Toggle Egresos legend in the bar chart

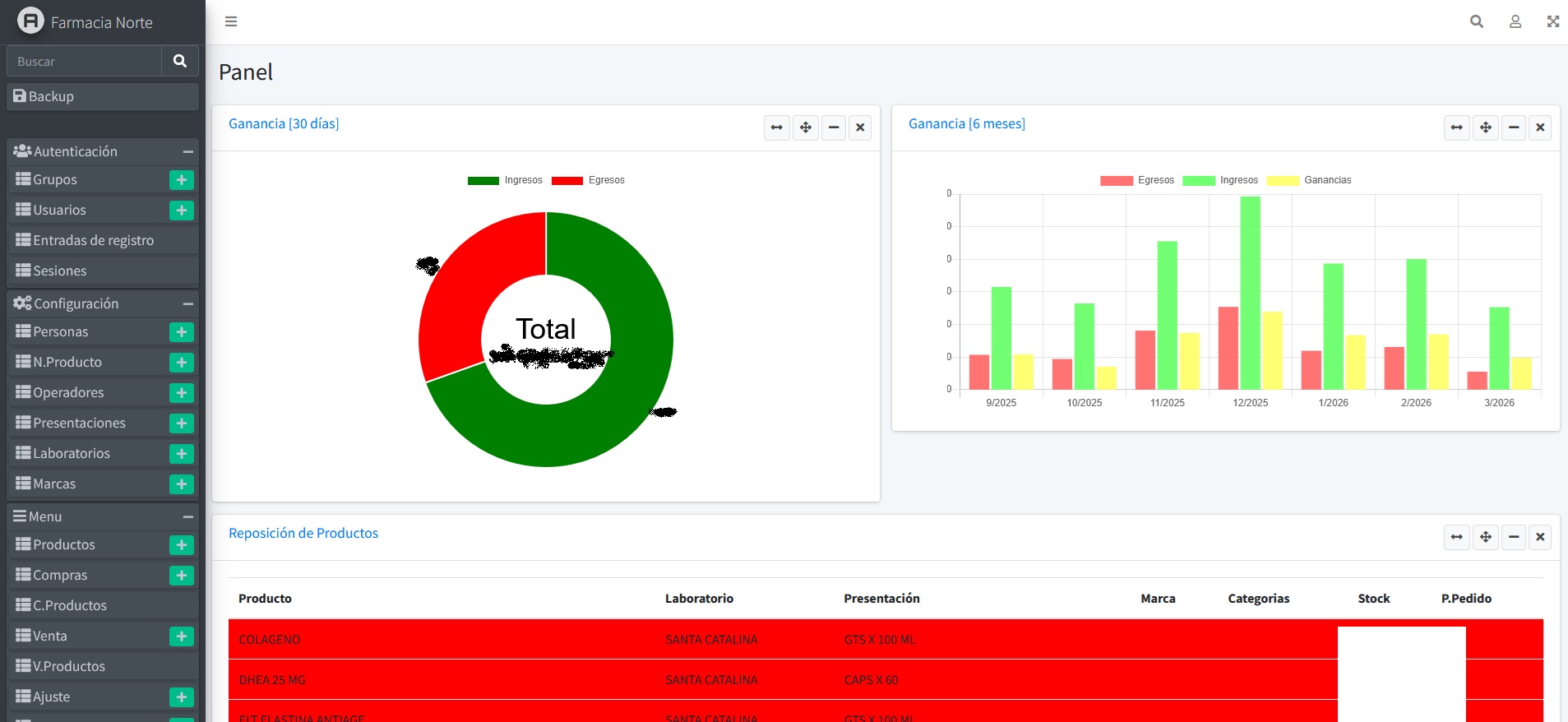click(1137, 180)
